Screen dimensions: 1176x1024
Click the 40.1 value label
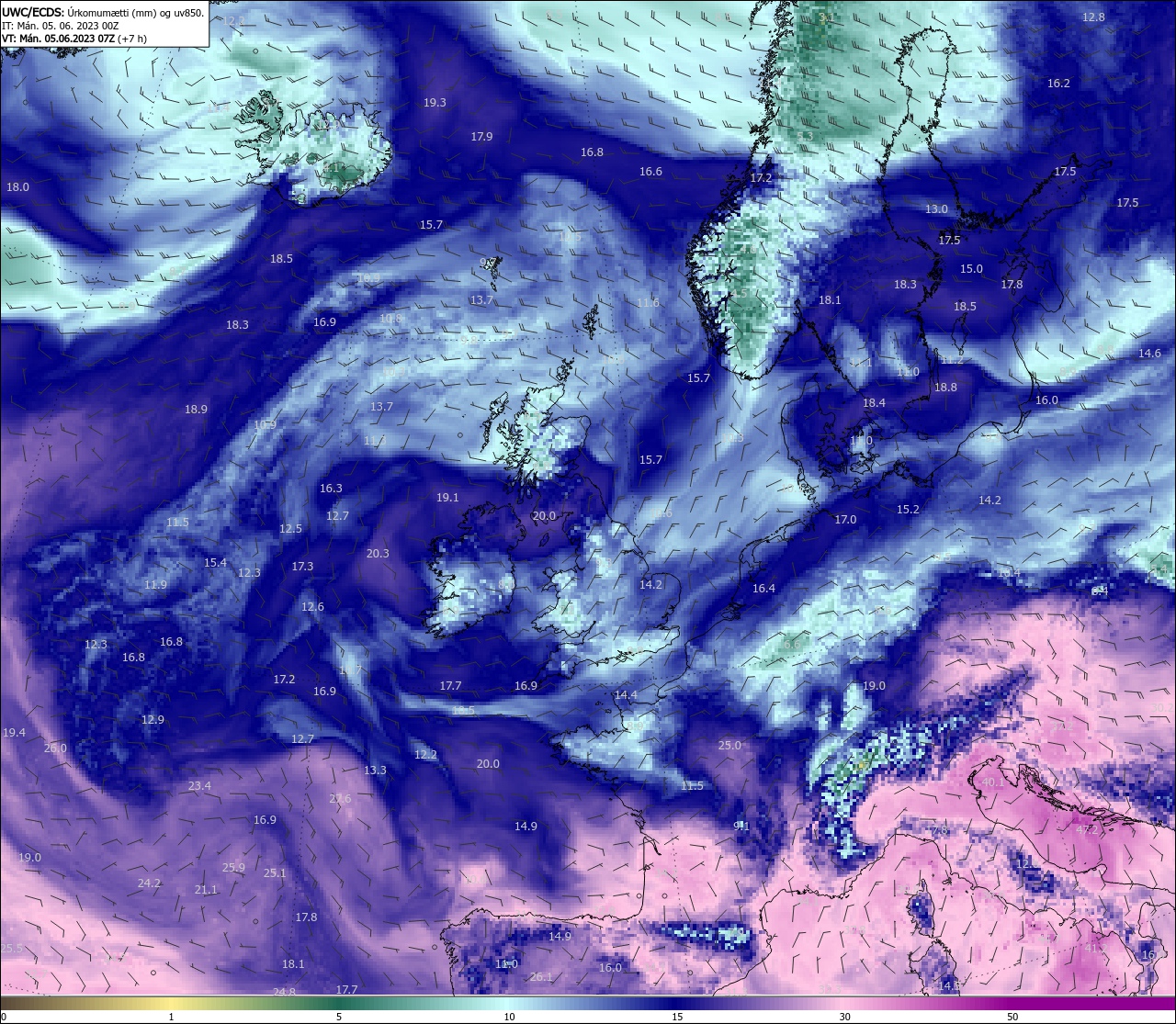click(993, 782)
